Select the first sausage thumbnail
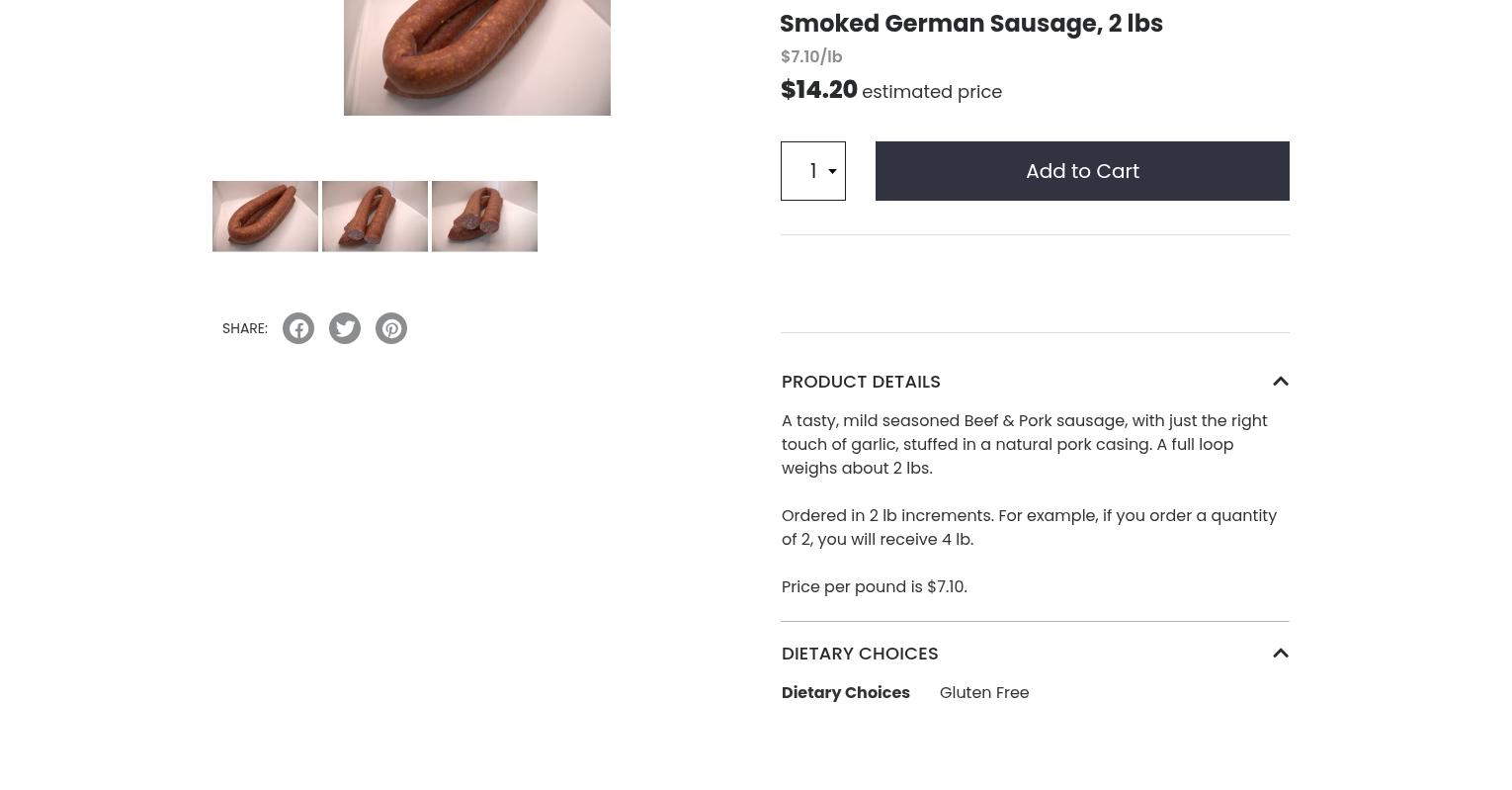This screenshot has height=790, width=1512. [x=265, y=217]
